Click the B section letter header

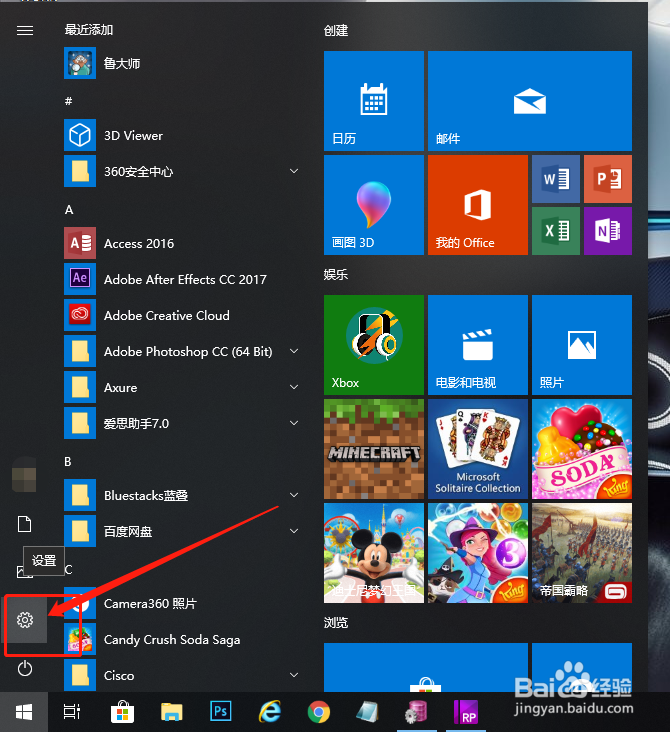[68, 461]
